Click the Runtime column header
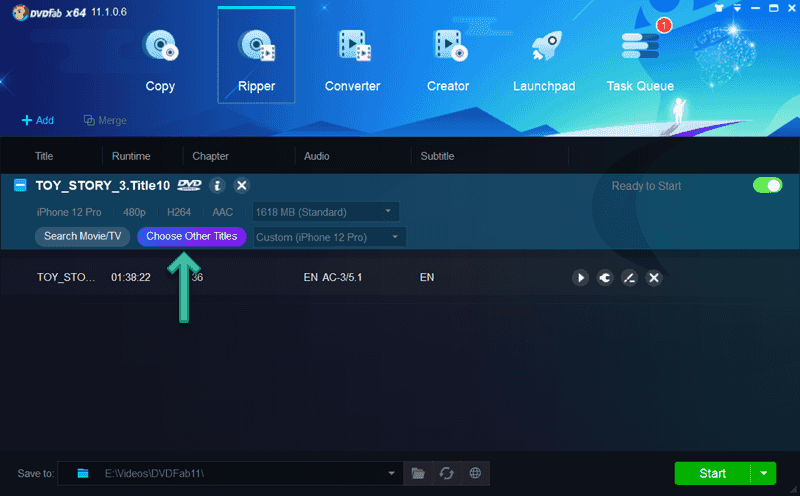Viewport: 800px width, 496px height. point(131,156)
